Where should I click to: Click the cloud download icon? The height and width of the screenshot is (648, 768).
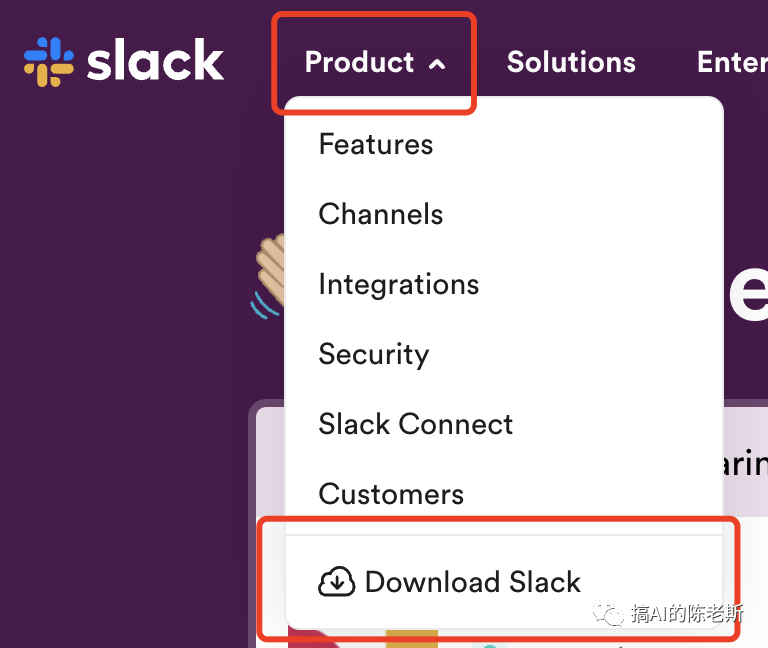(336, 581)
